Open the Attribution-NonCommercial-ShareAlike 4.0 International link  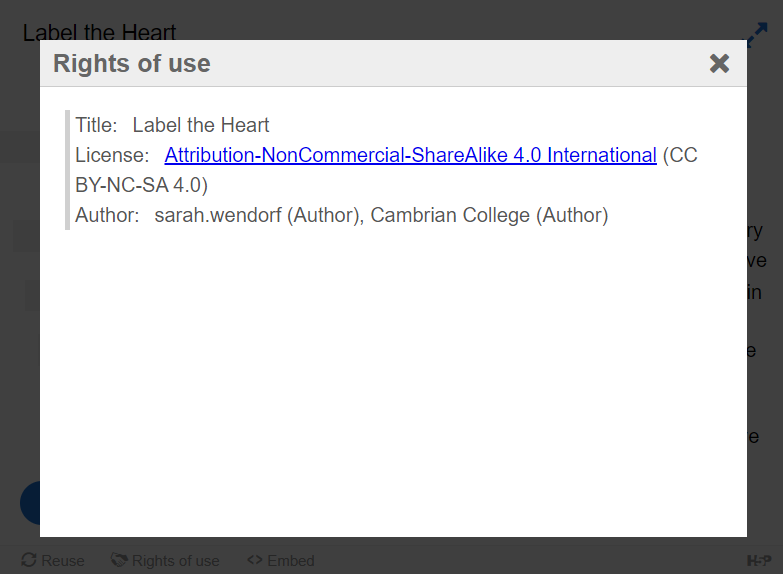coord(410,156)
